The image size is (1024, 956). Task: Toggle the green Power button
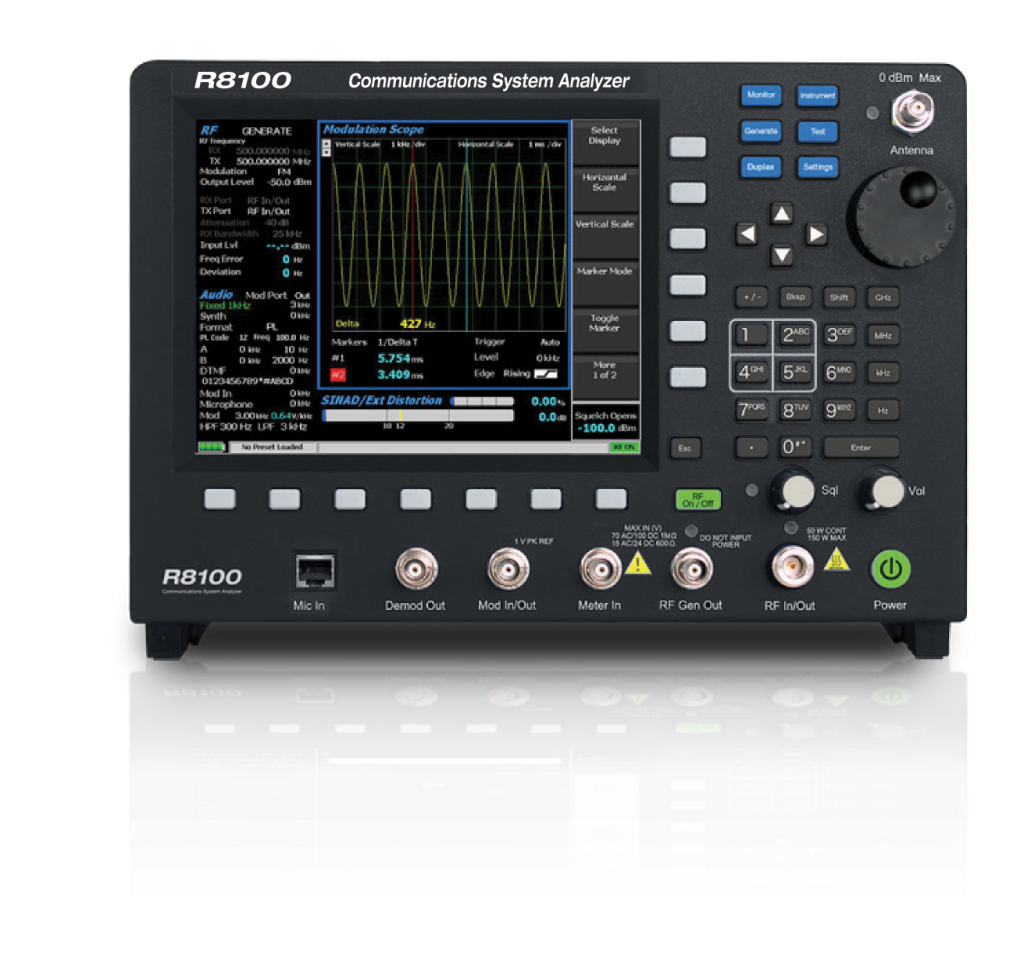pyautogui.click(x=891, y=569)
